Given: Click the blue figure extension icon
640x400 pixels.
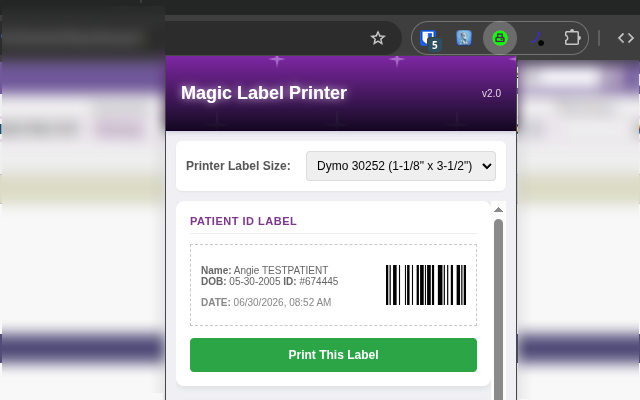Looking at the screenshot, I should click(464, 38).
